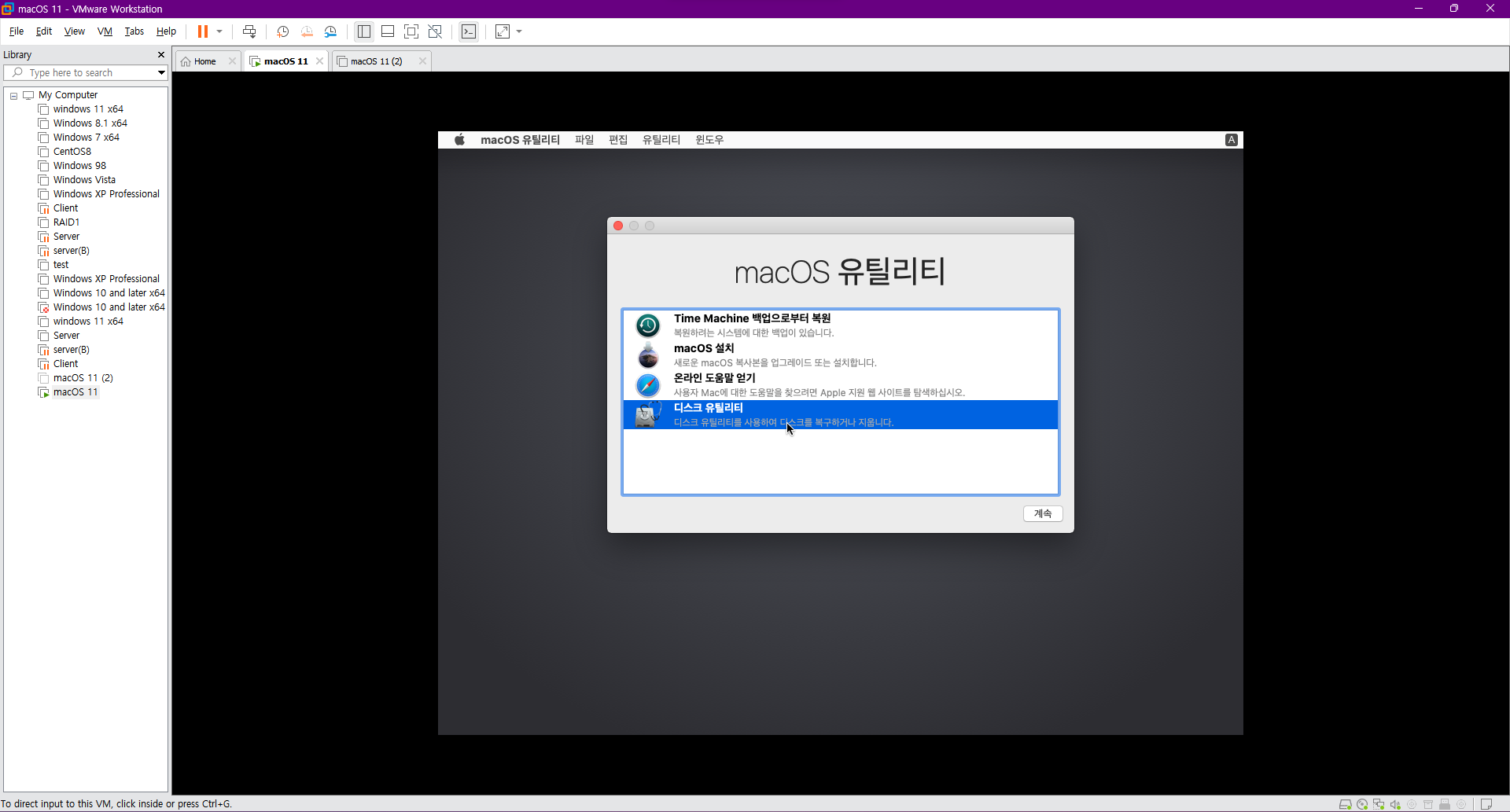The image size is (1510, 812).
Task: Select the Time Machine restore icon
Action: coord(648,325)
